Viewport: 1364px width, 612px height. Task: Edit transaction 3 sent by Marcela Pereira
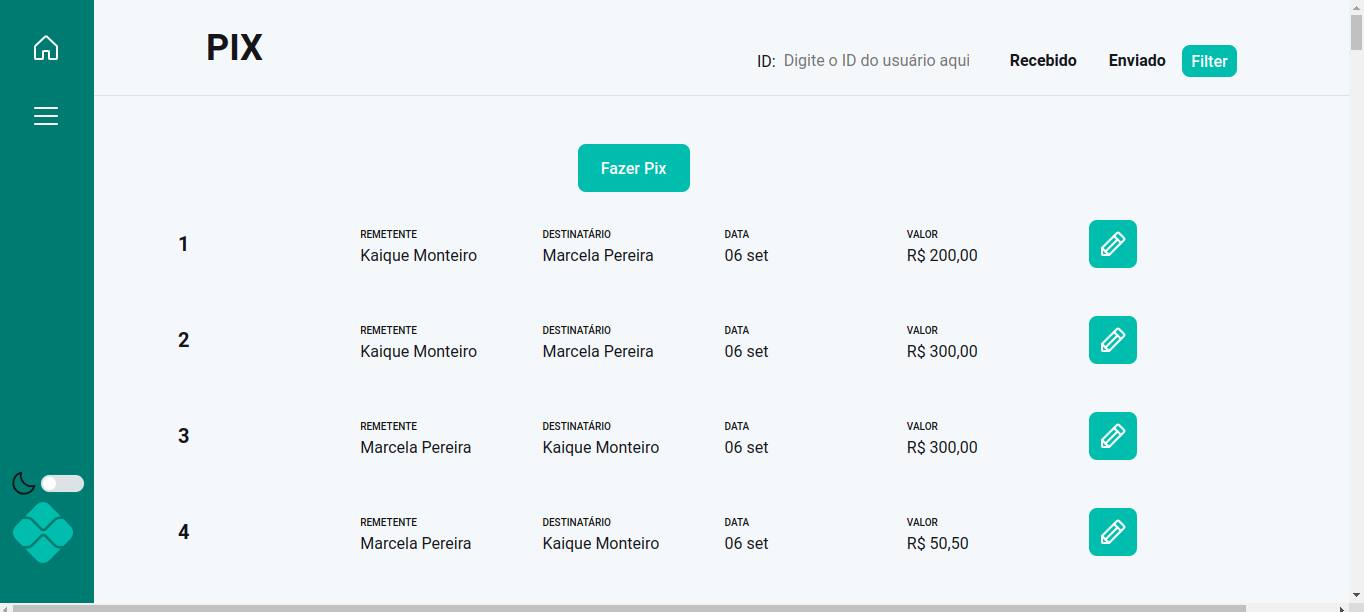click(1112, 435)
